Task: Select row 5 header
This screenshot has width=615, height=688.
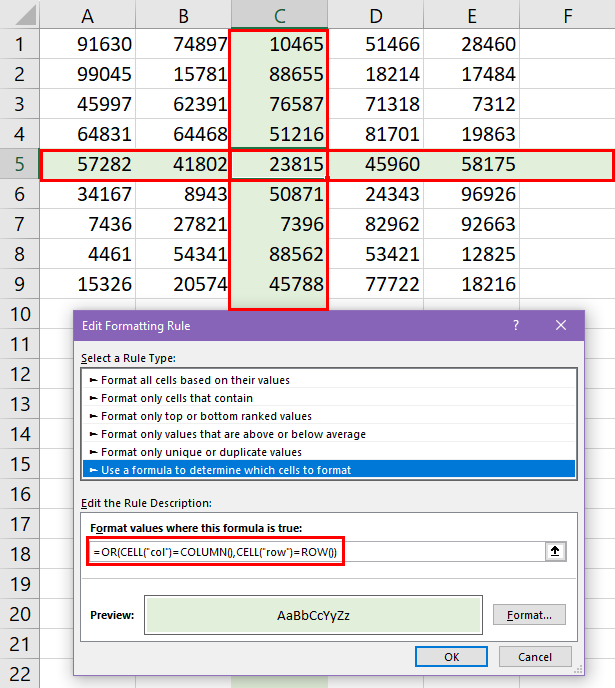Action: (20, 164)
